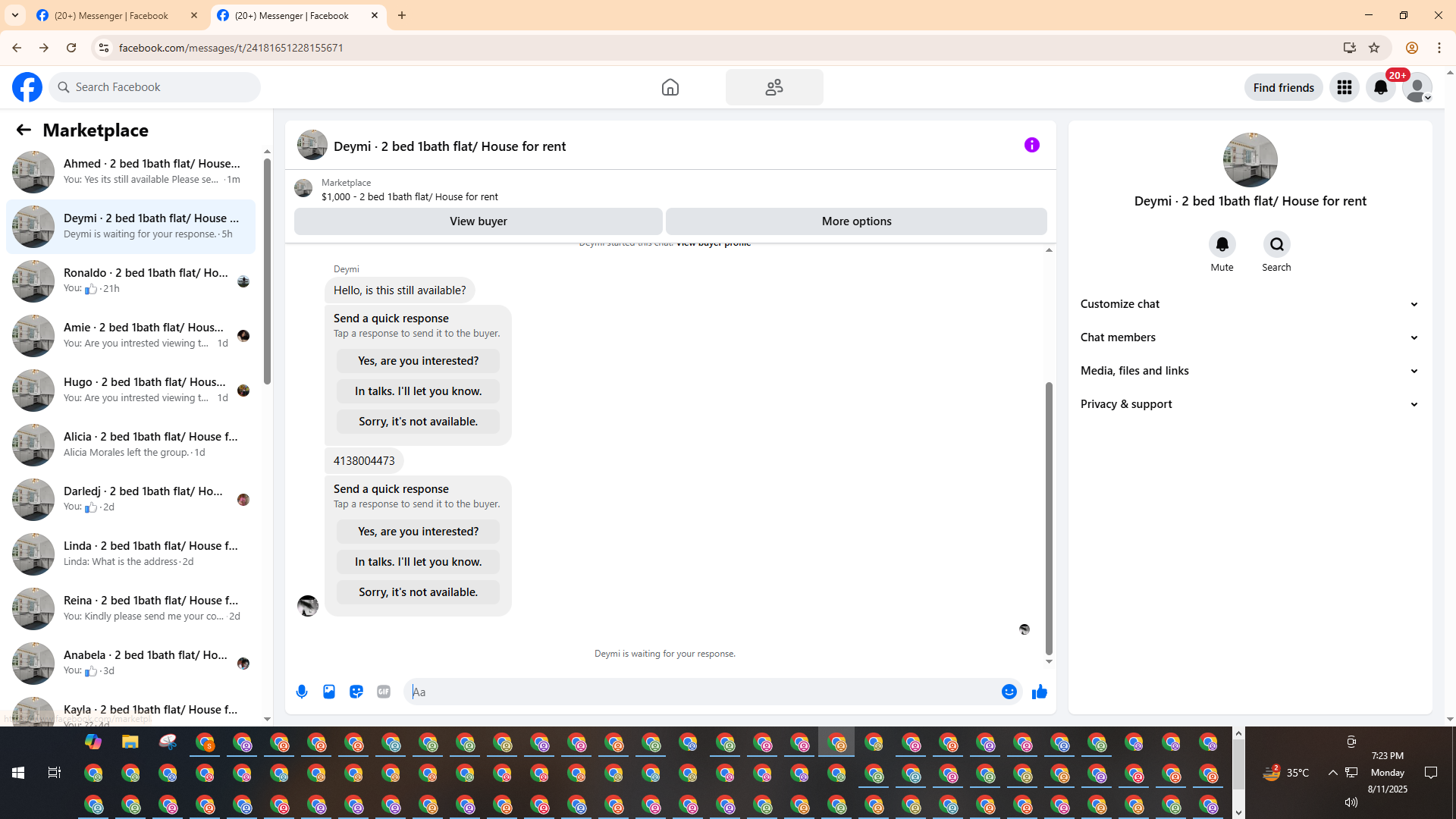Click the purple conversation info icon

[x=1031, y=145]
